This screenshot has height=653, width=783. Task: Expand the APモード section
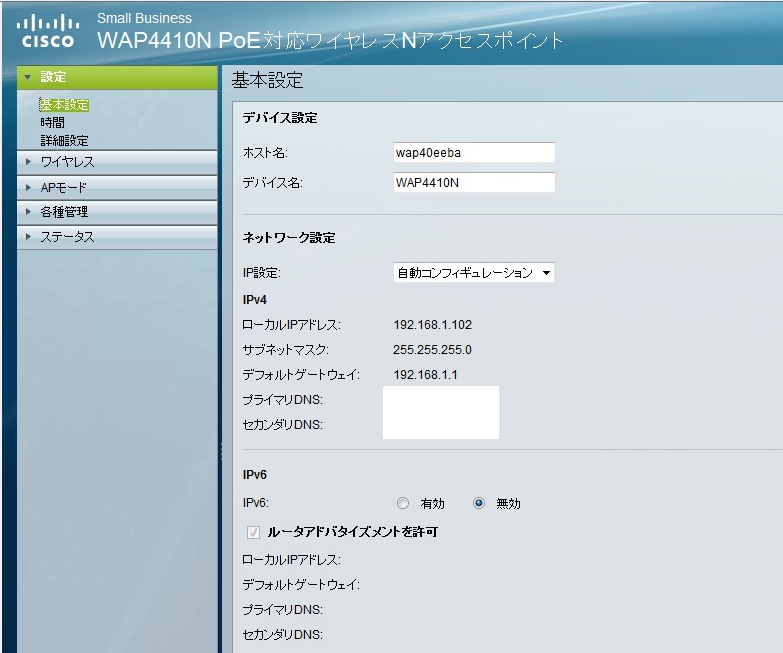[x=117, y=188]
